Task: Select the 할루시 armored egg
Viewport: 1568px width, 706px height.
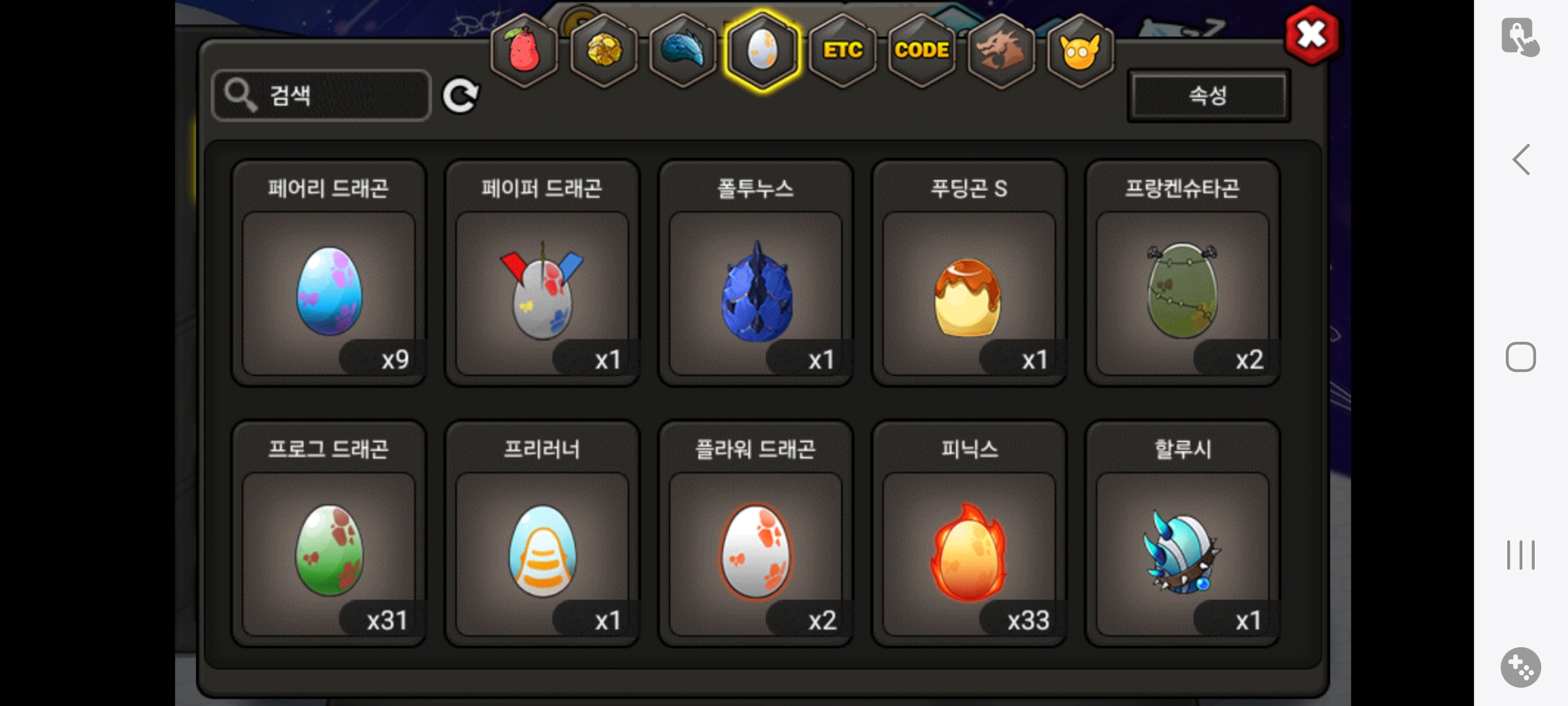Action: pyautogui.click(x=1183, y=533)
